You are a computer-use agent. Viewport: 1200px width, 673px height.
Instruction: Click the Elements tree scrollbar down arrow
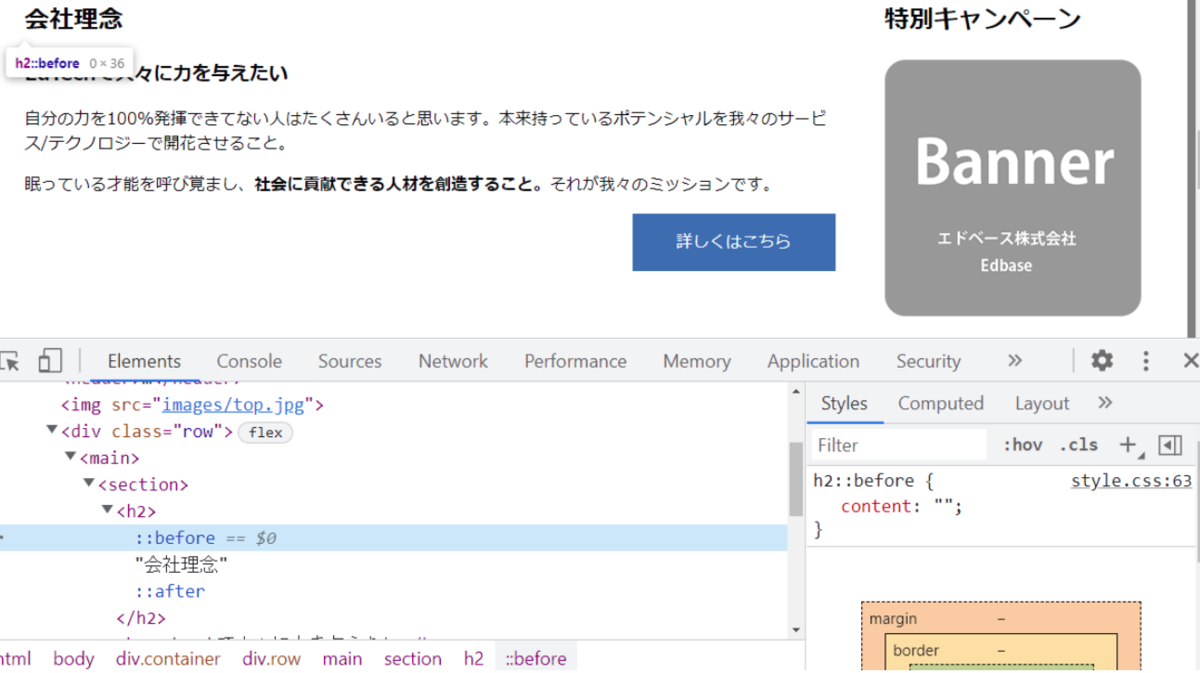[796, 630]
